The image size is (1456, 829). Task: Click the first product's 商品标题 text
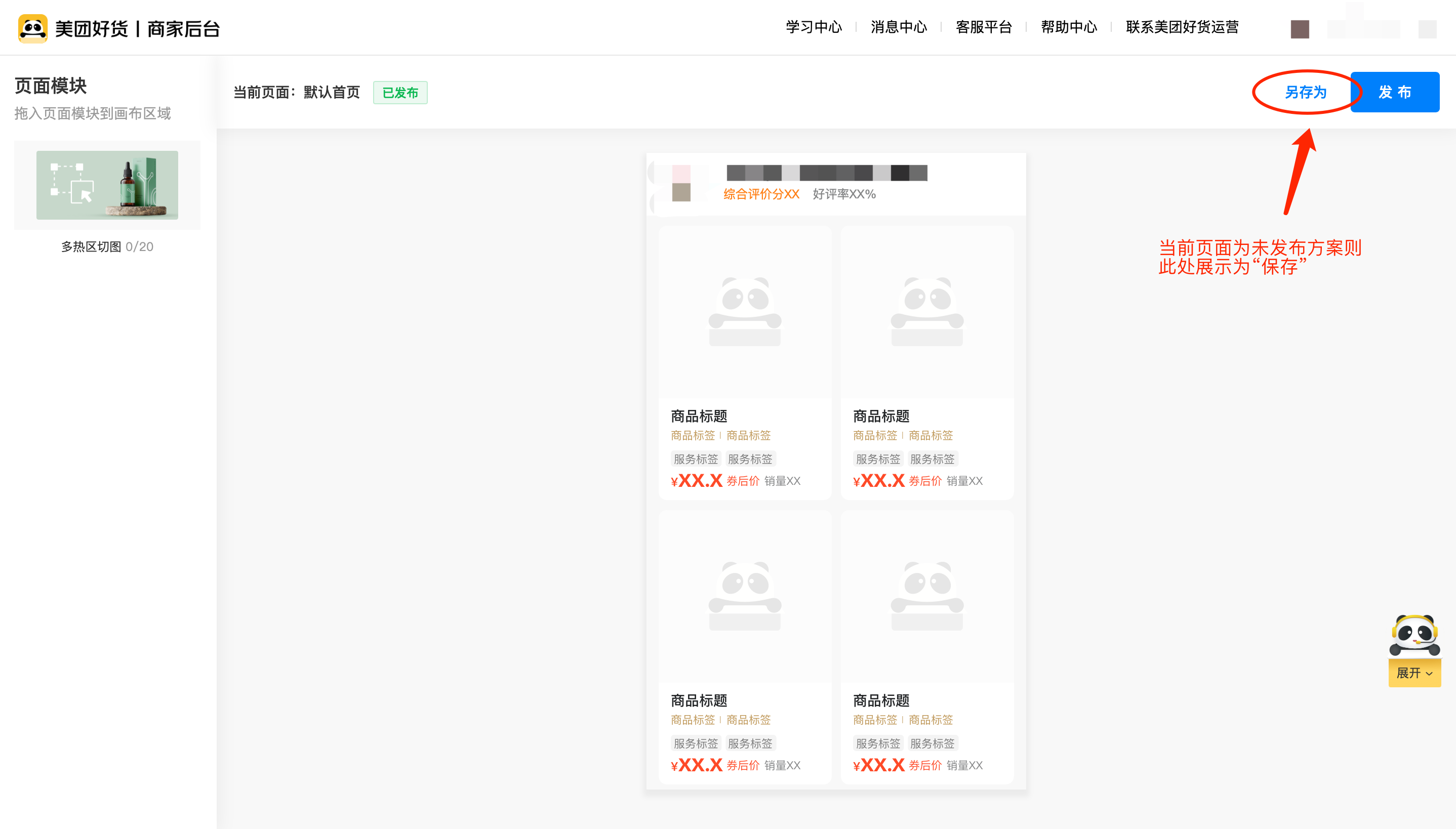pos(699,416)
